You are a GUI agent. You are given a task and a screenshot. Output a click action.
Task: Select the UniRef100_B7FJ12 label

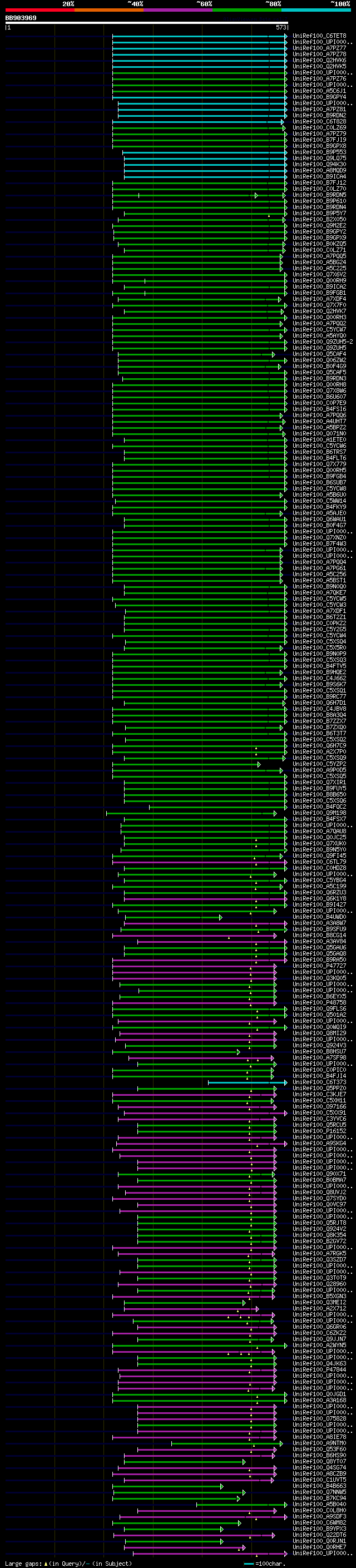pyautogui.click(x=319, y=182)
